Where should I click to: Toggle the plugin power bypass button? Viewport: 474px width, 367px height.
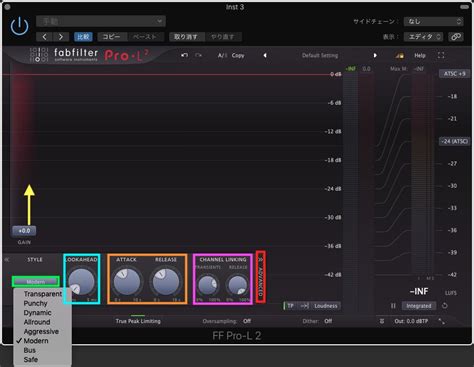19,26
